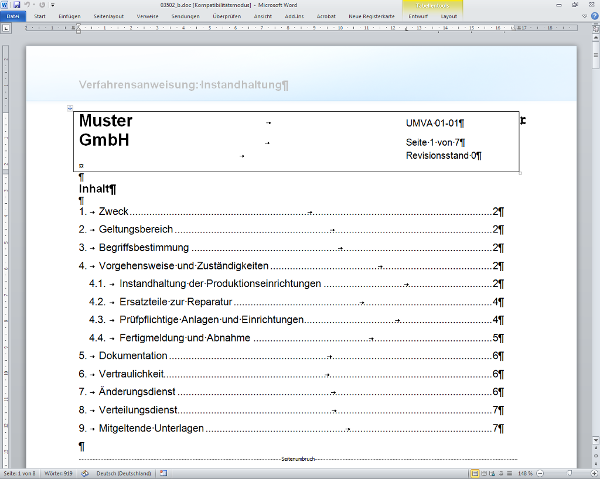600x479 pixels.
Task: Toggle ruler icon above vertical scrollbar
Action: click(x=594, y=28)
